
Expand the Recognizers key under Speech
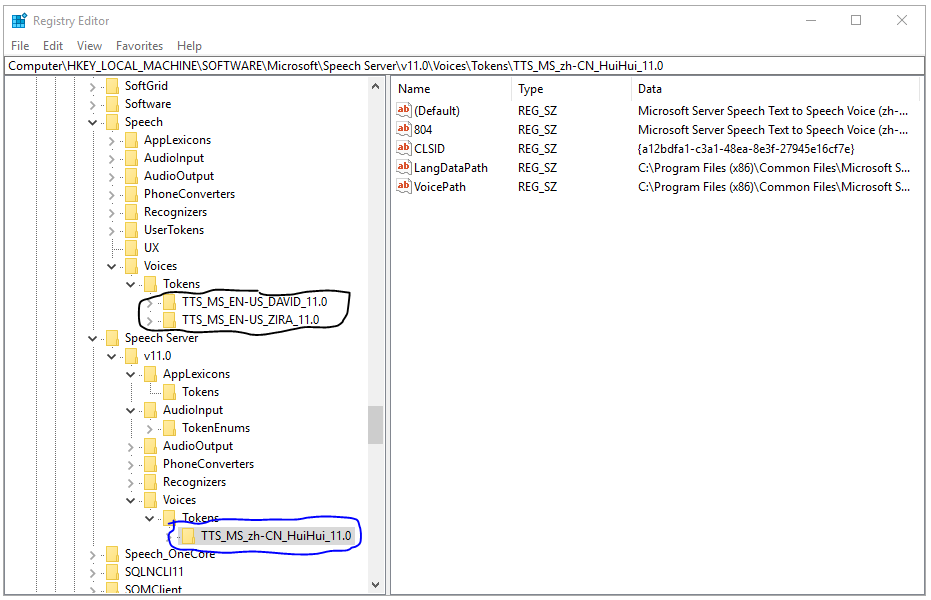[112, 212]
